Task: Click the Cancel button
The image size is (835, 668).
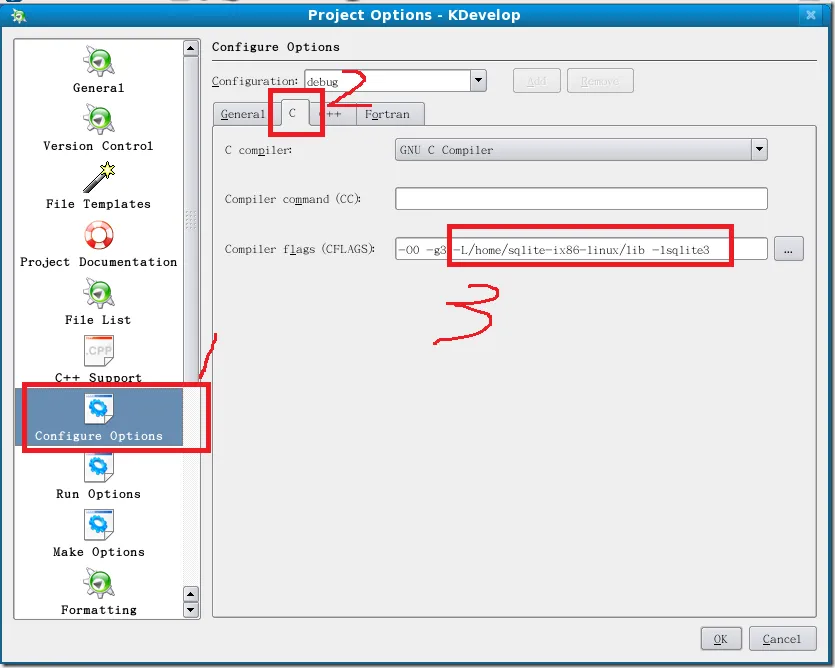Action: [x=782, y=639]
